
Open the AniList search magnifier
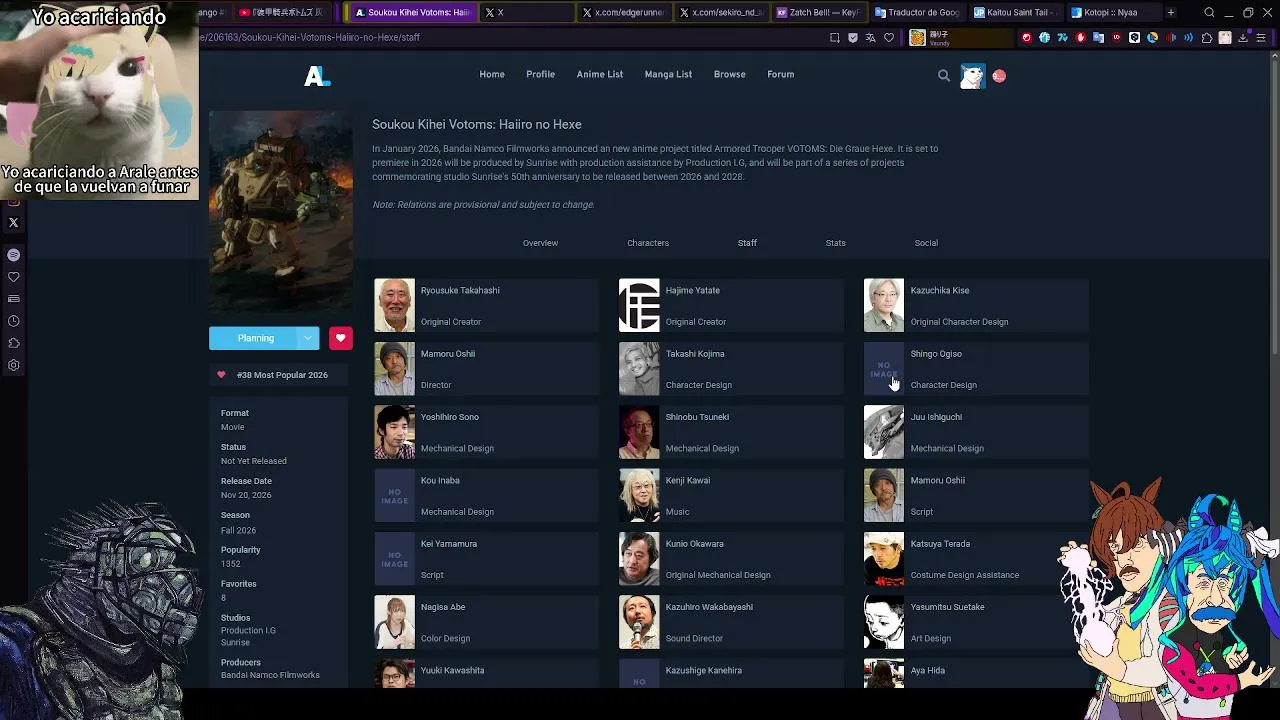943,75
